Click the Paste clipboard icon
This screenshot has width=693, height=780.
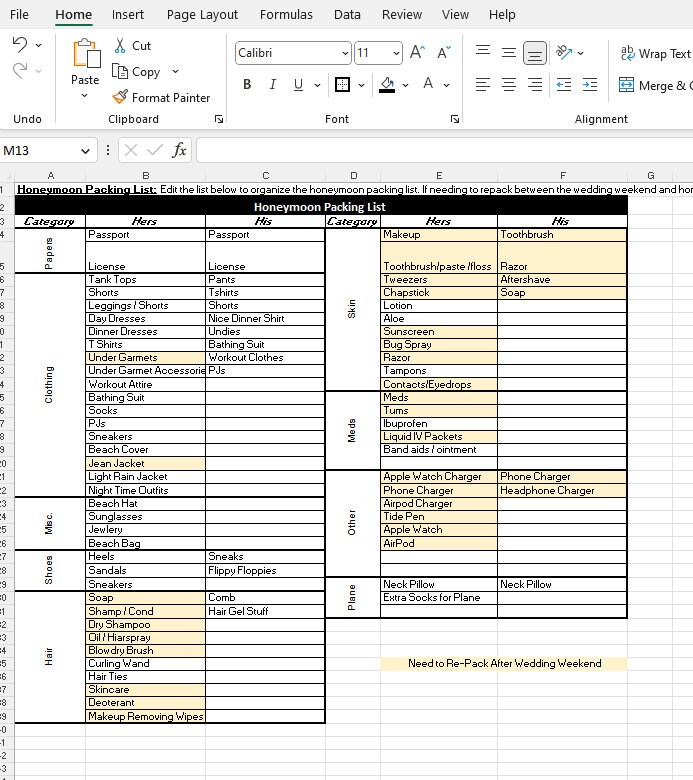pyautogui.click(x=87, y=53)
